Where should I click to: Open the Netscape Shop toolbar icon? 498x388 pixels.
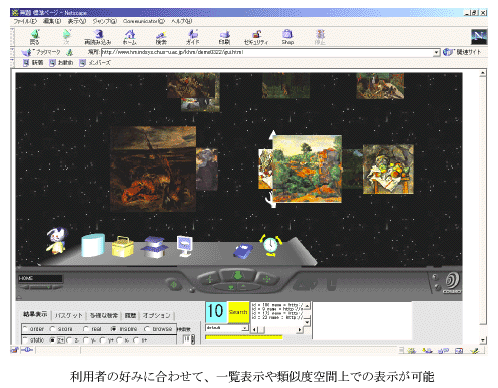[x=287, y=37]
